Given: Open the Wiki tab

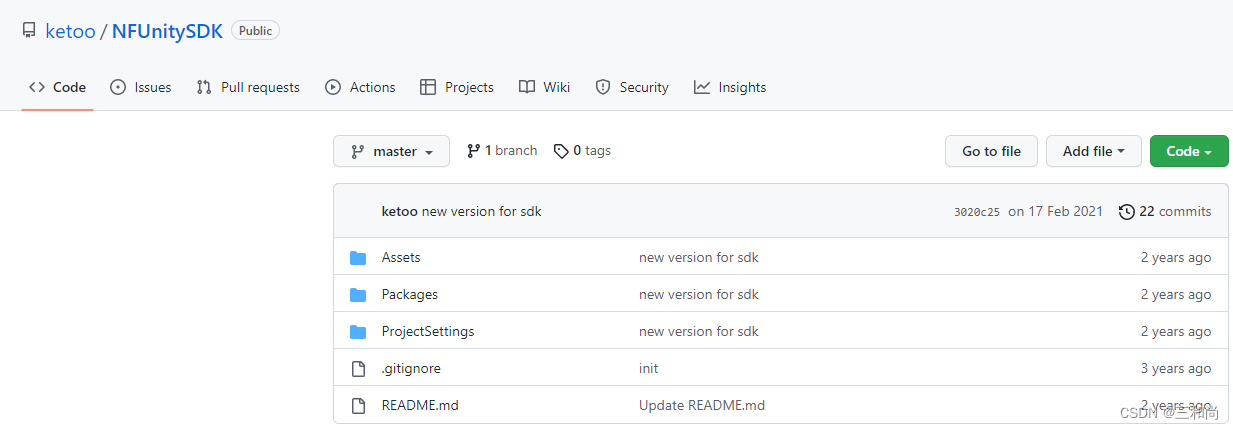Looking at the screenshot, I should pos(544,87).
